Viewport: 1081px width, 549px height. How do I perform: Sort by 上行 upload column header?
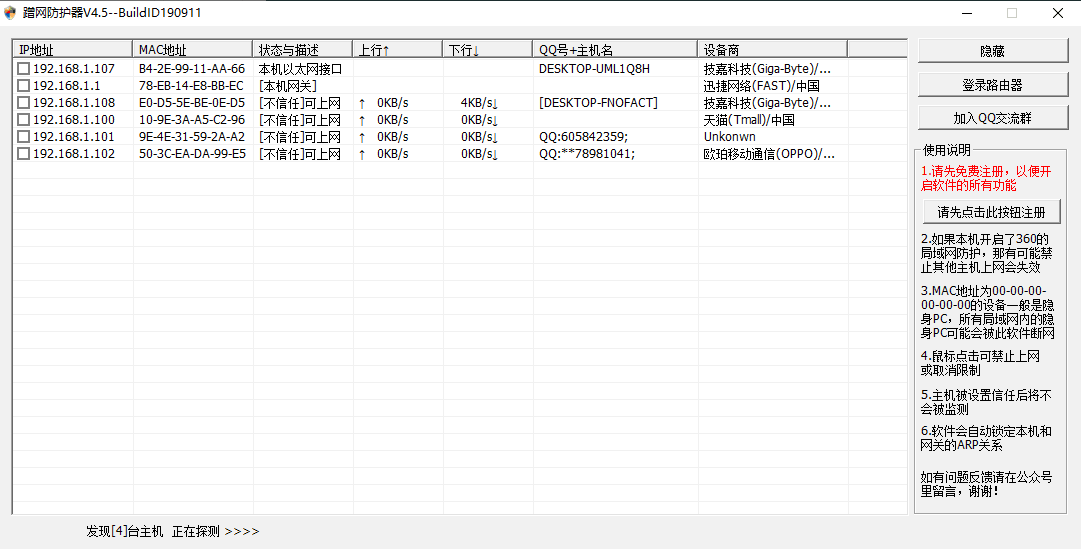(397, 49)
